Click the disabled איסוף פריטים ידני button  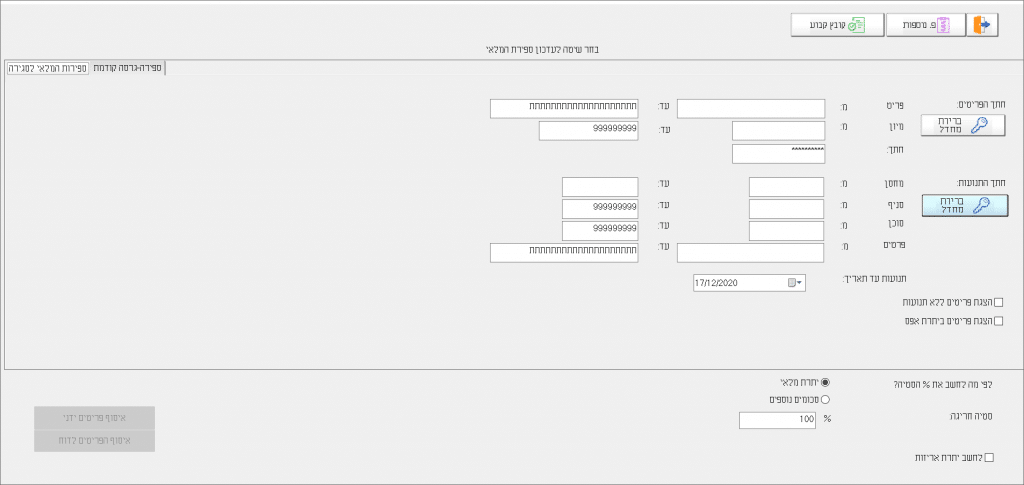94,417
